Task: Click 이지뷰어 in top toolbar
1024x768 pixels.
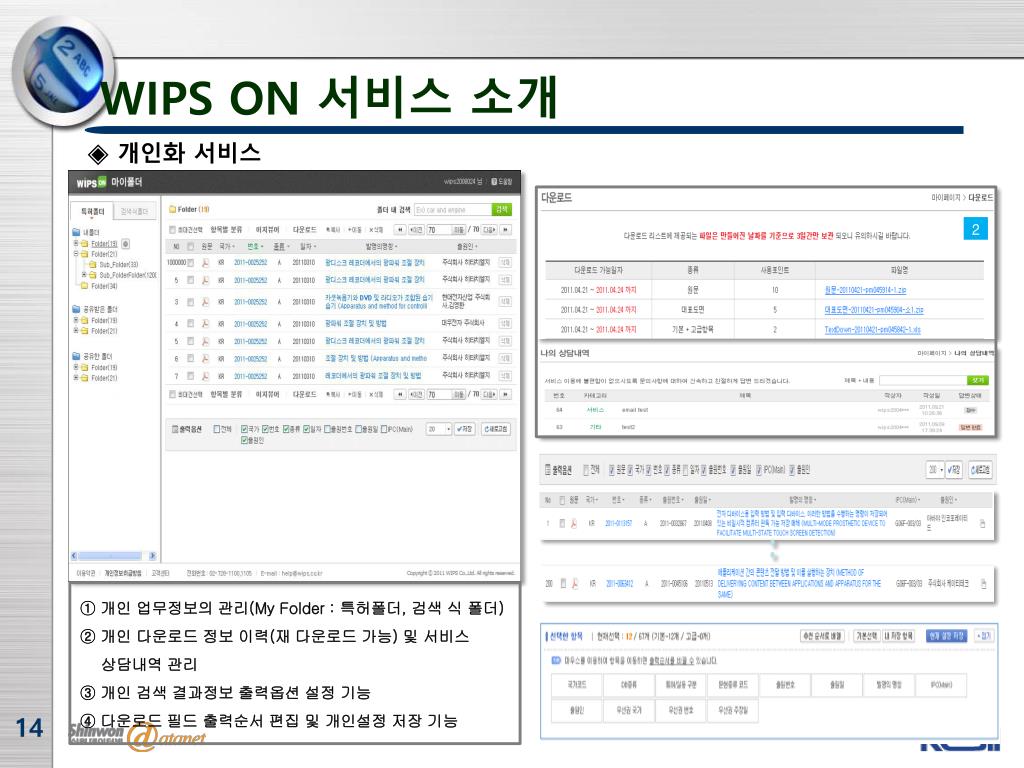Action: tap(267, 230)
